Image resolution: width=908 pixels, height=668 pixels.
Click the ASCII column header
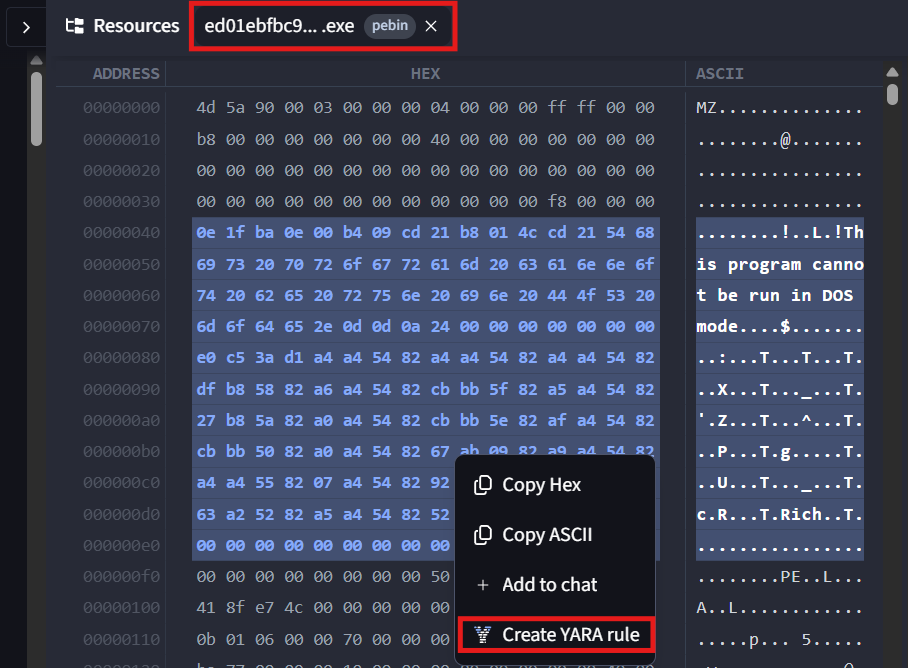720,74
